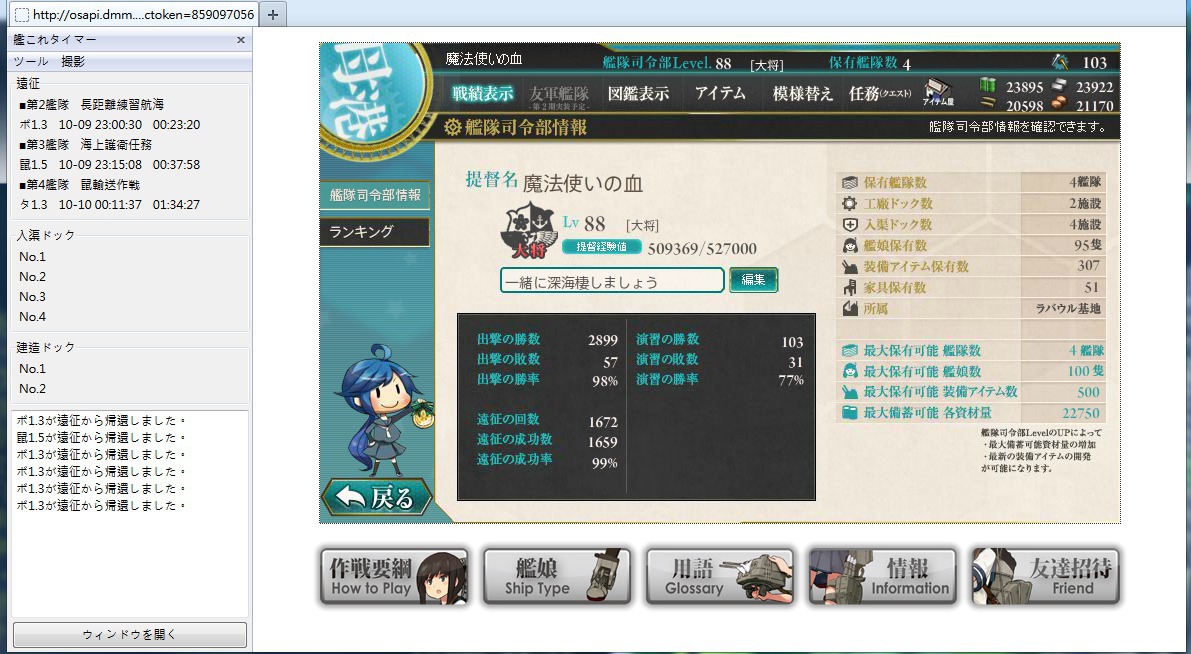Click the 戻る back arrow button

[378, 498]
